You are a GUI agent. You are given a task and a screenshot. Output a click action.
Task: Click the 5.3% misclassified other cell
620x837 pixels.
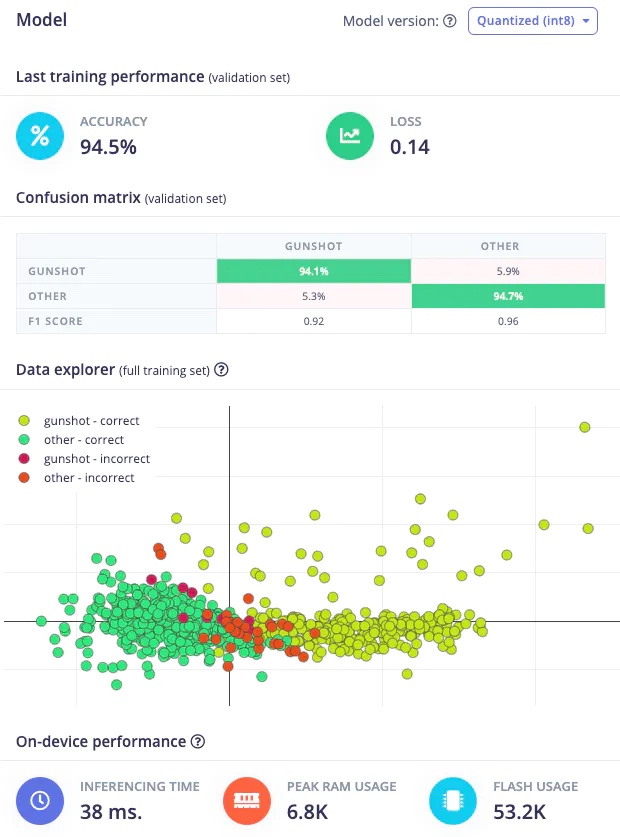click(313, 296)
